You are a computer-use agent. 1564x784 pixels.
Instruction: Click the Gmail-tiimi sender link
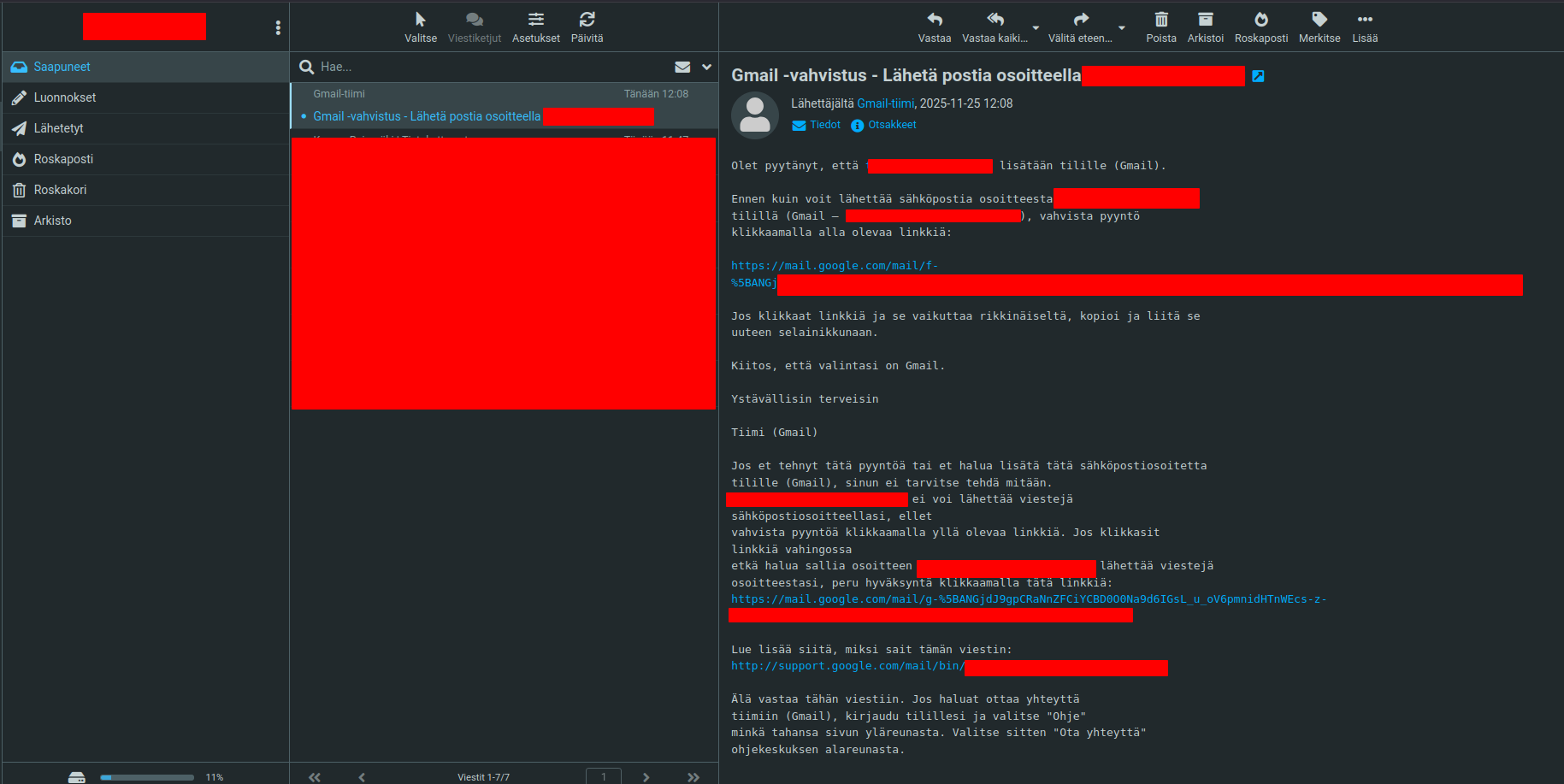coord(885,103)
